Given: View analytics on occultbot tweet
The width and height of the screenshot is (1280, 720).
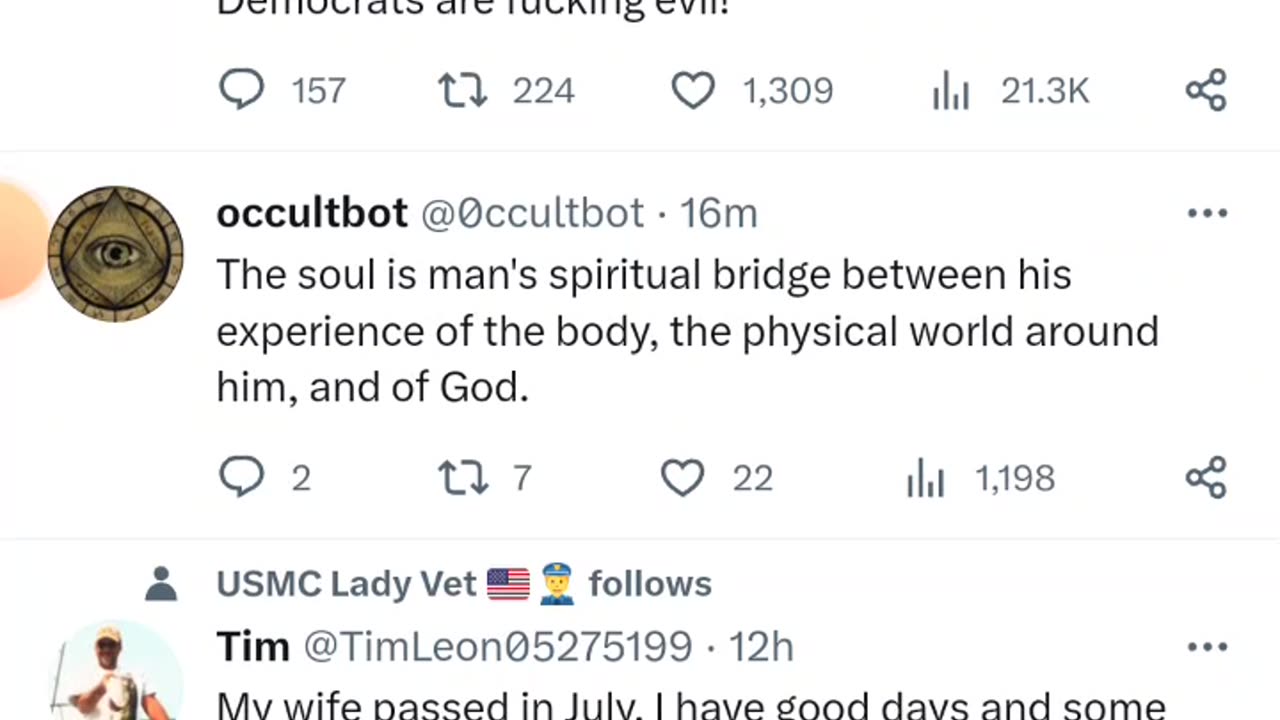Looking at the screenshot, I should [925, 479].
